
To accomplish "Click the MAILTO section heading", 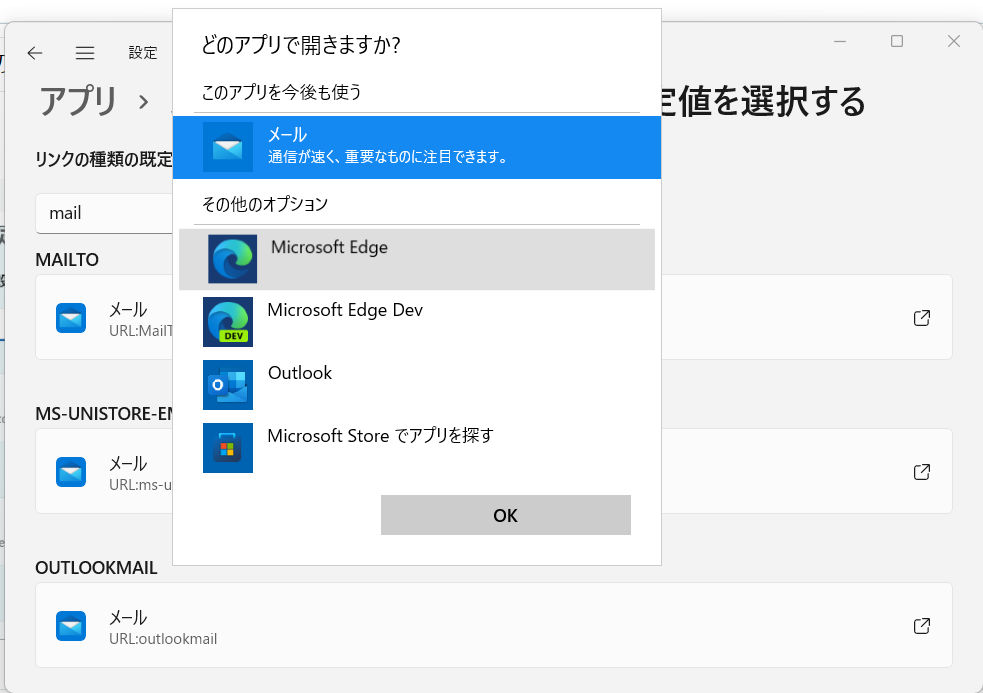I will [67, 260].
